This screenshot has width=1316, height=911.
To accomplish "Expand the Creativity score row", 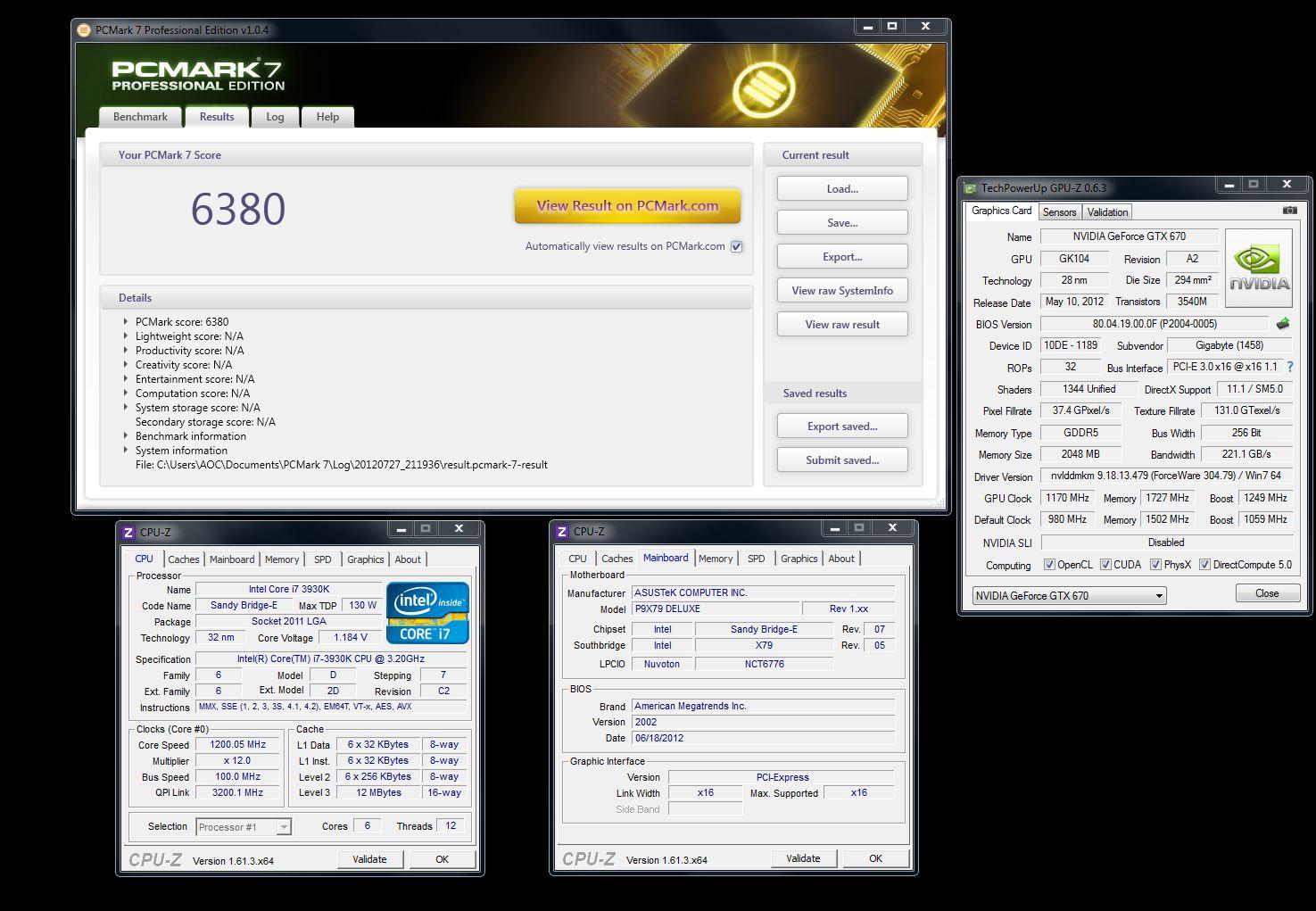I will click(125, 365).
